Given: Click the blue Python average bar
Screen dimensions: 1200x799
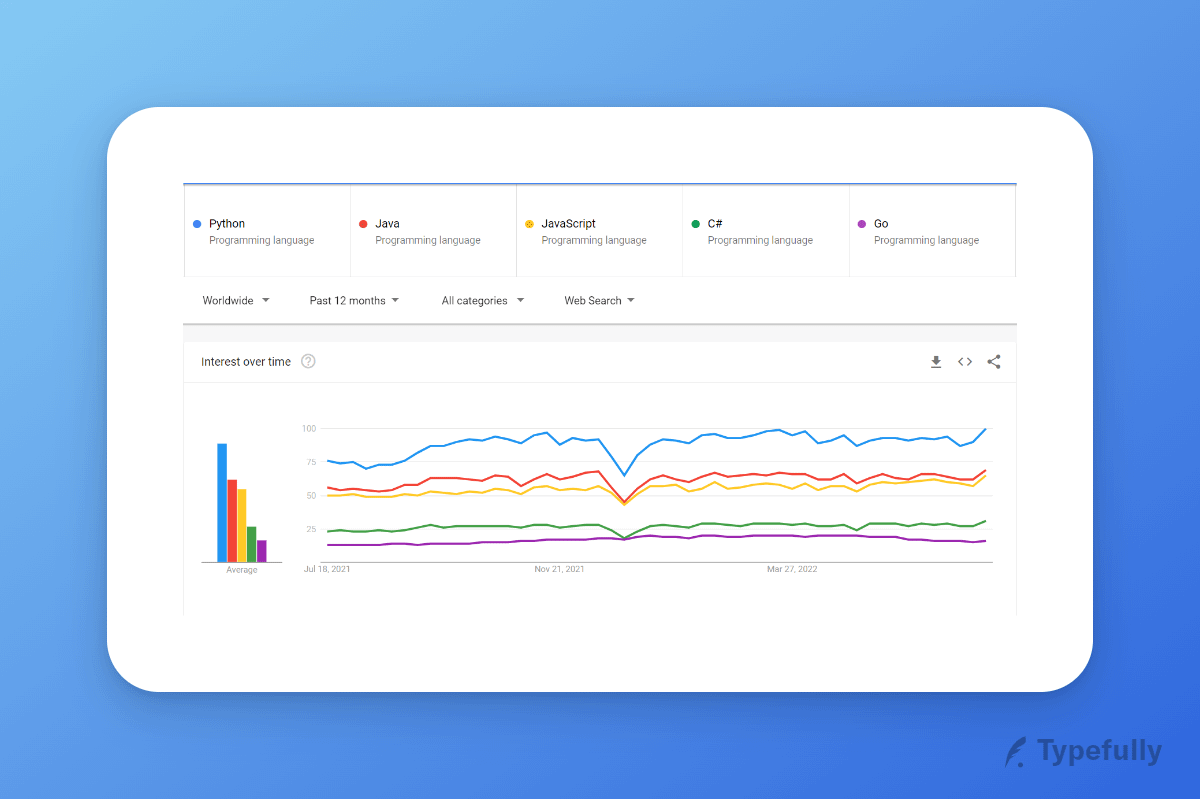Looking at the screenshot, I should click(222, 503).
